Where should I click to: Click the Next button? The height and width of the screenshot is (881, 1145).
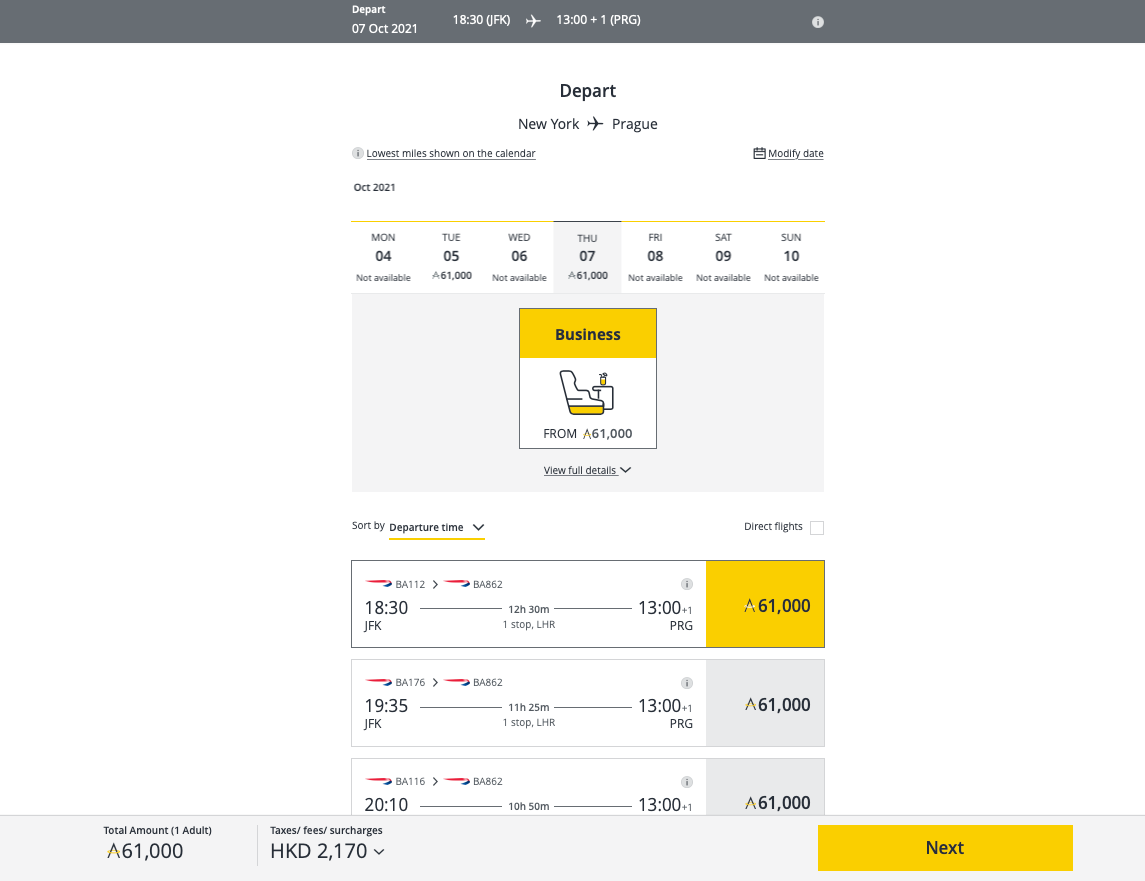(945, 847)
